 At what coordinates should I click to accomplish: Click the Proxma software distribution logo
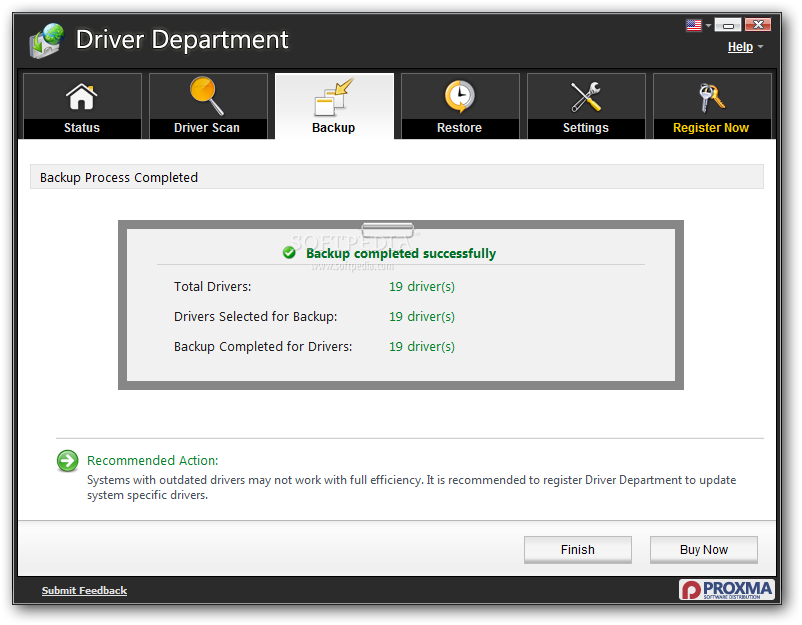click(726, 589)
